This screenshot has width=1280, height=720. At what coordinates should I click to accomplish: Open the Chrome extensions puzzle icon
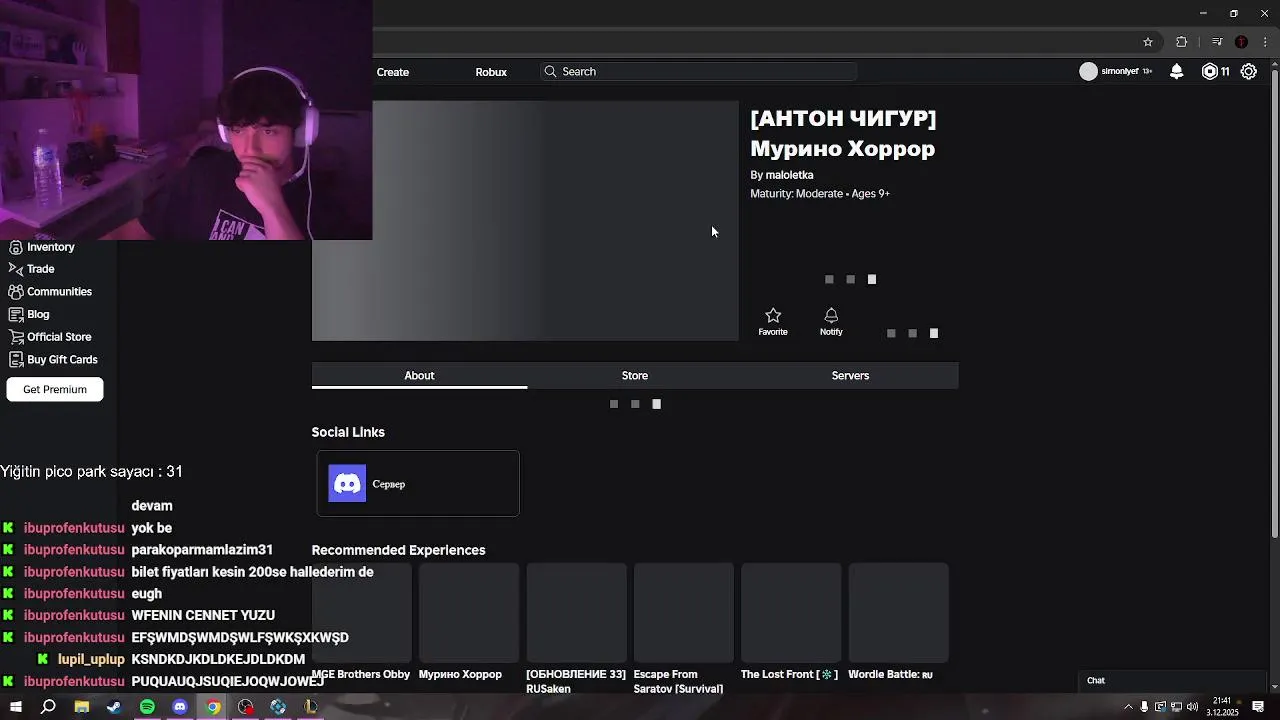(x=1182, y=42)
